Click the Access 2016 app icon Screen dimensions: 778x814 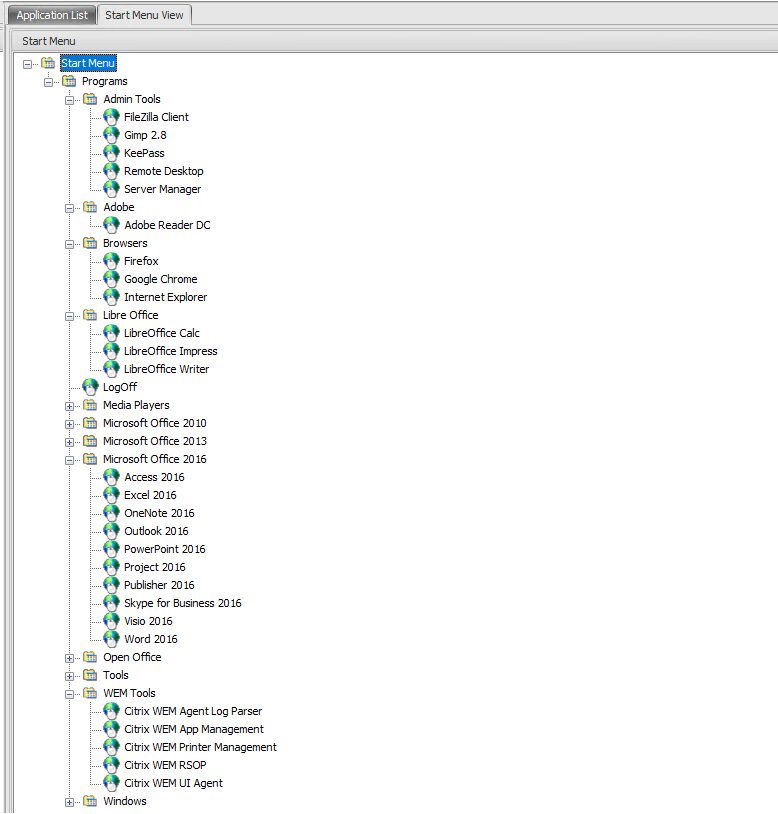click(x=111, y=477)
